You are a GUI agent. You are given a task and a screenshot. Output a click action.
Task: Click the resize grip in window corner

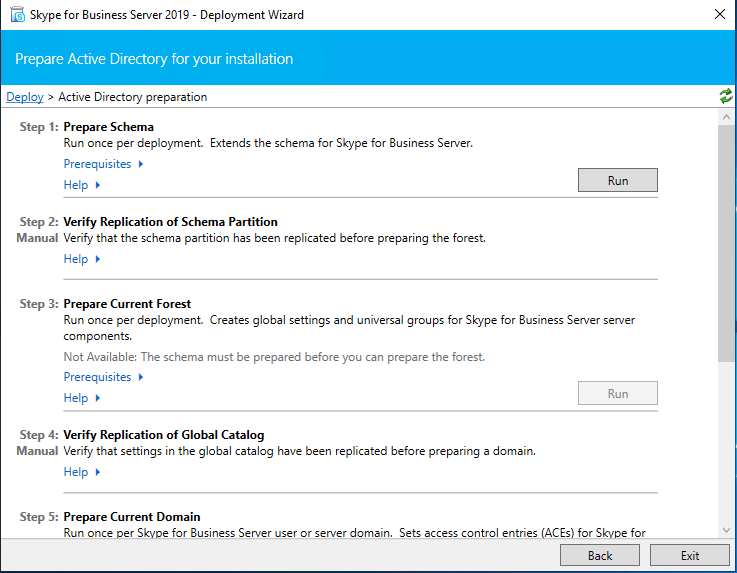(730, 566)
